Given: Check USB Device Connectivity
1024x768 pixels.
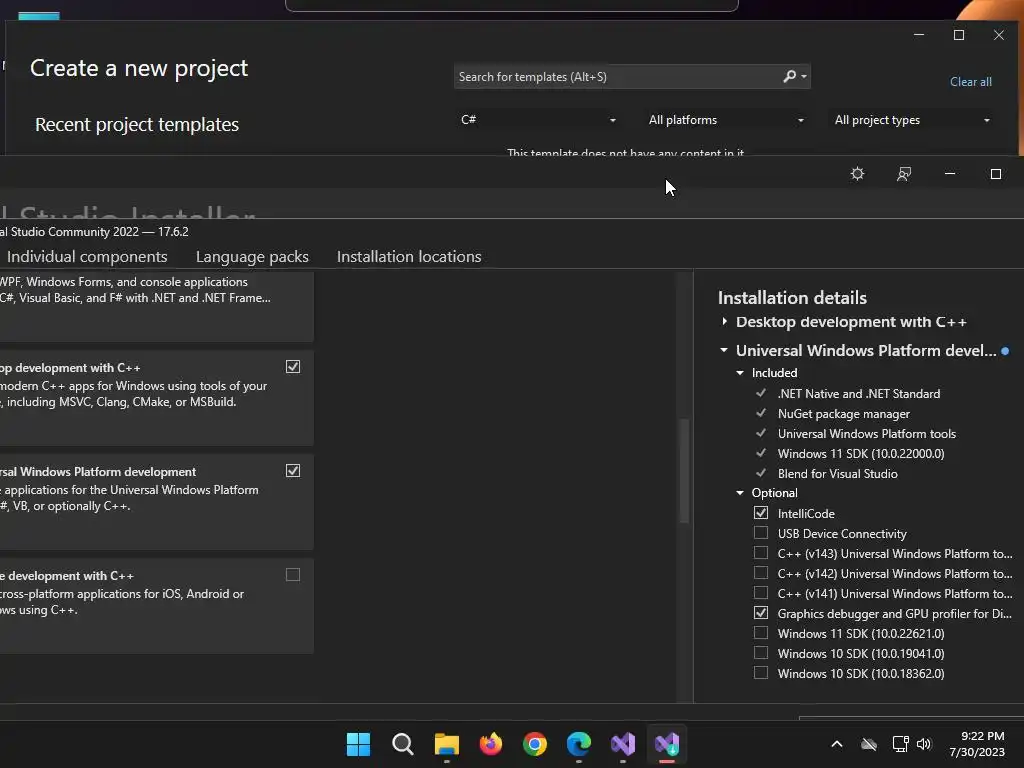Looking at the screenshot, I should pos(761,533).
